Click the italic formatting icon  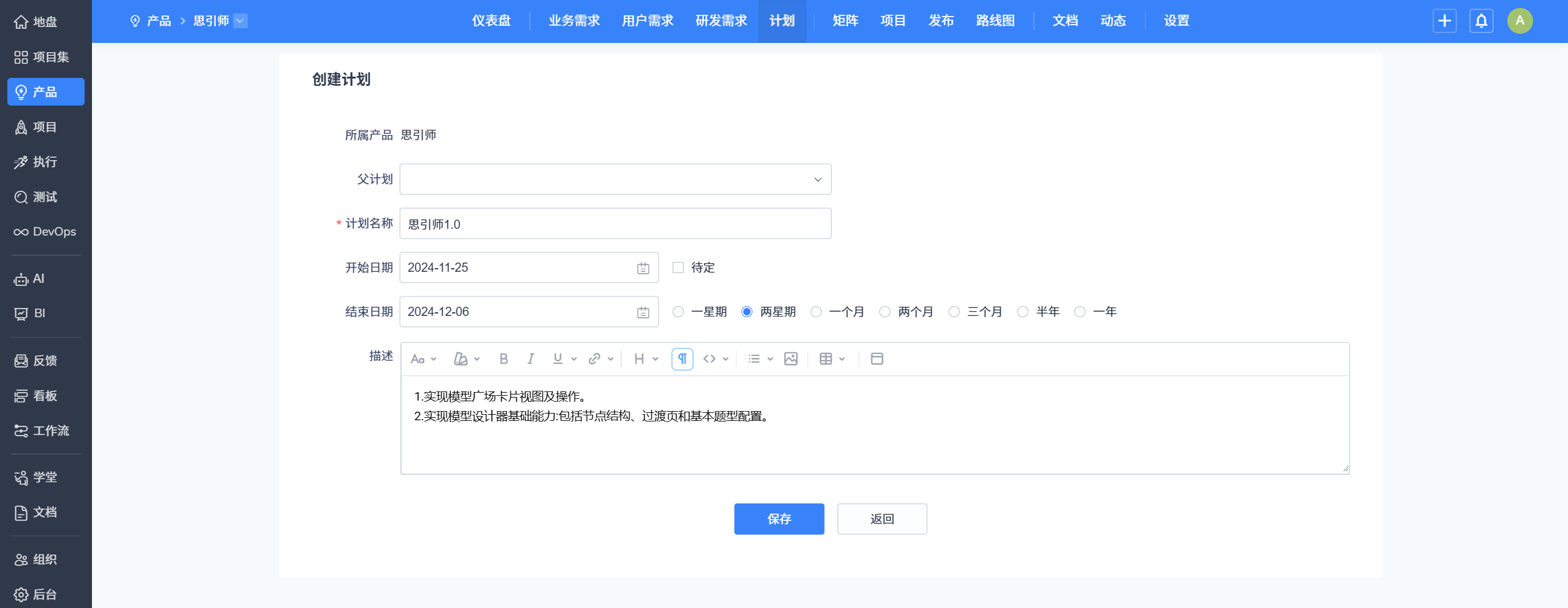[x=530, y=359]
